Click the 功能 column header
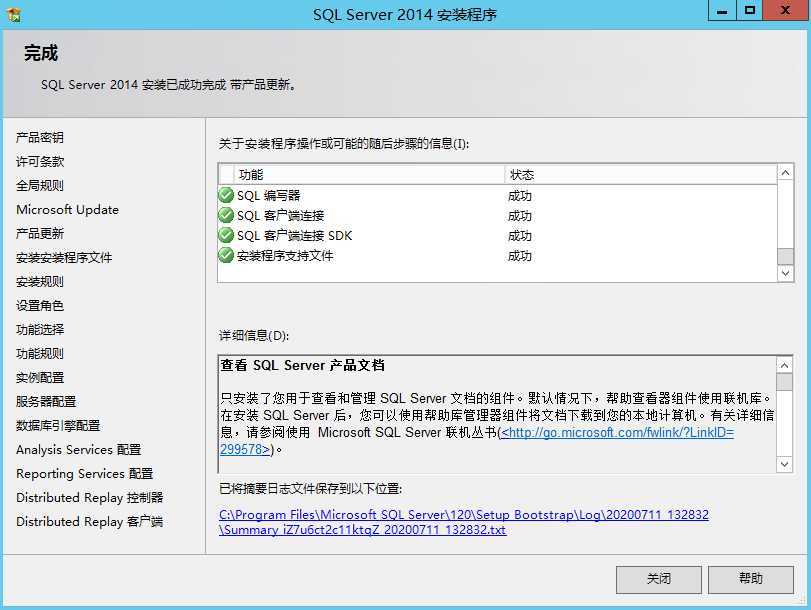The width and height of the screenshot is (811, 610). (x=369, y=175)
